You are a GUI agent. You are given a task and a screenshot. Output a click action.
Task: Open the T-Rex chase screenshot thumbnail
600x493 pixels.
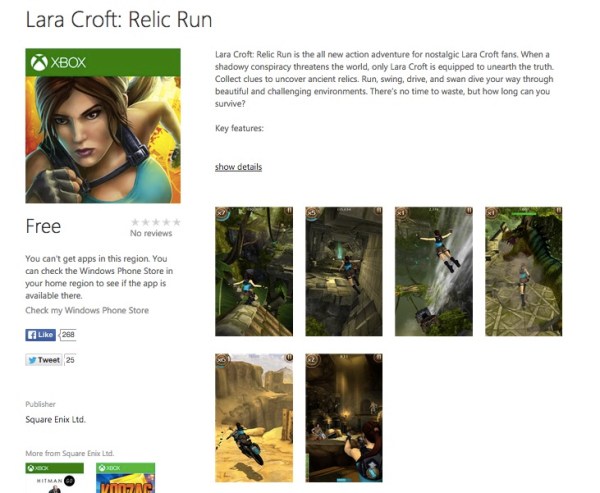click(524, 271)
